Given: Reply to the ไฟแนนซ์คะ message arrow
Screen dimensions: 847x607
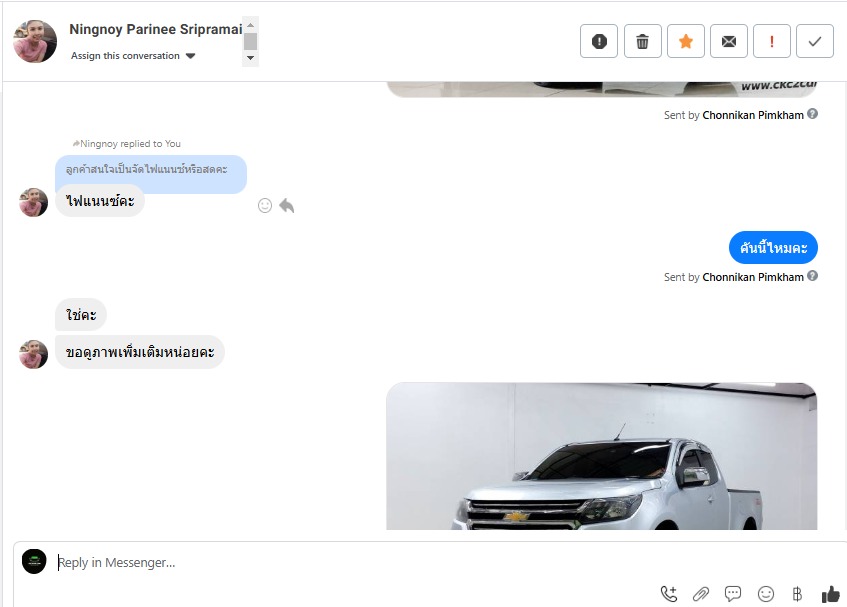Looking at the screenshot, I should (287, 205).
